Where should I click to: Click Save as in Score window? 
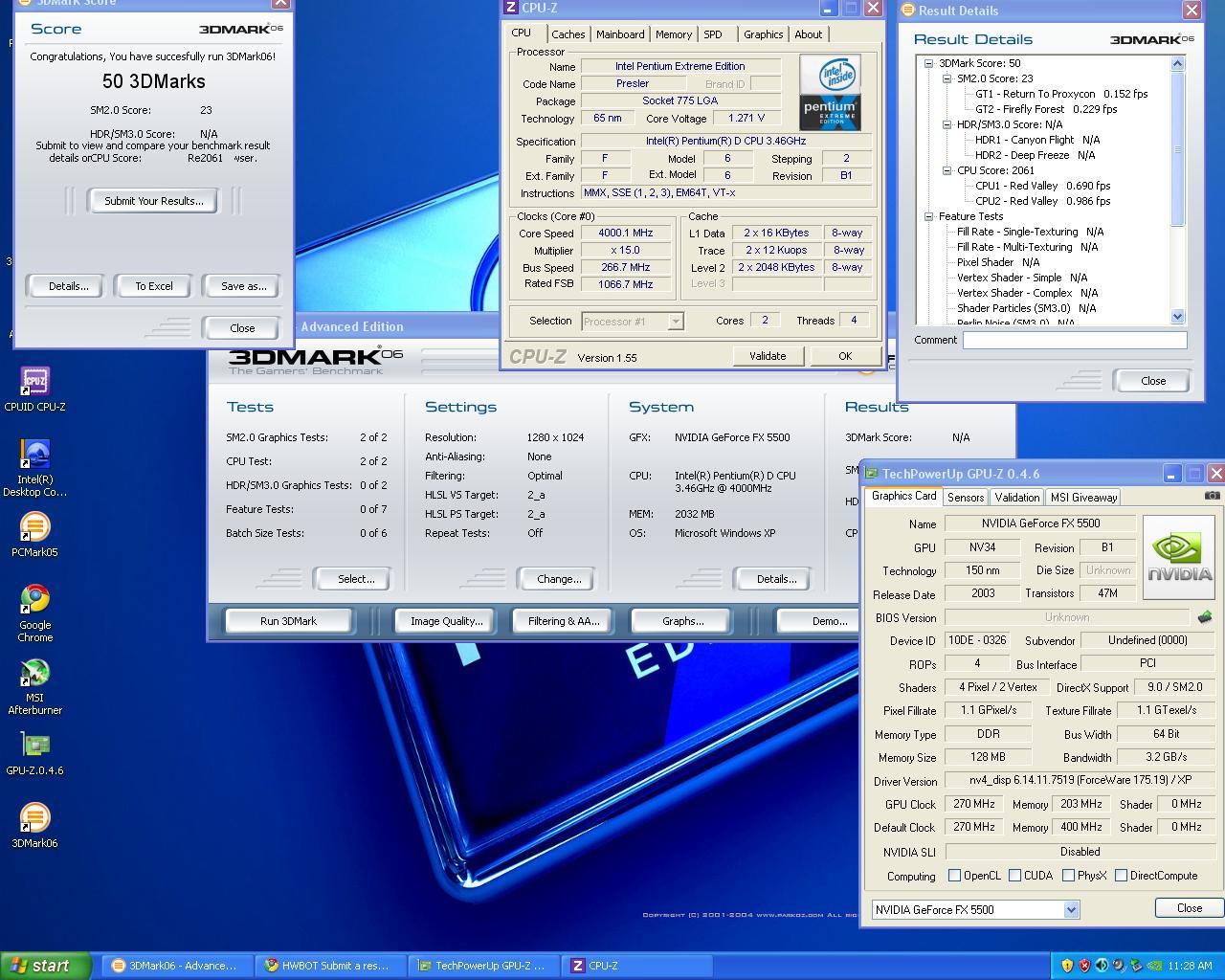(243, 286)
